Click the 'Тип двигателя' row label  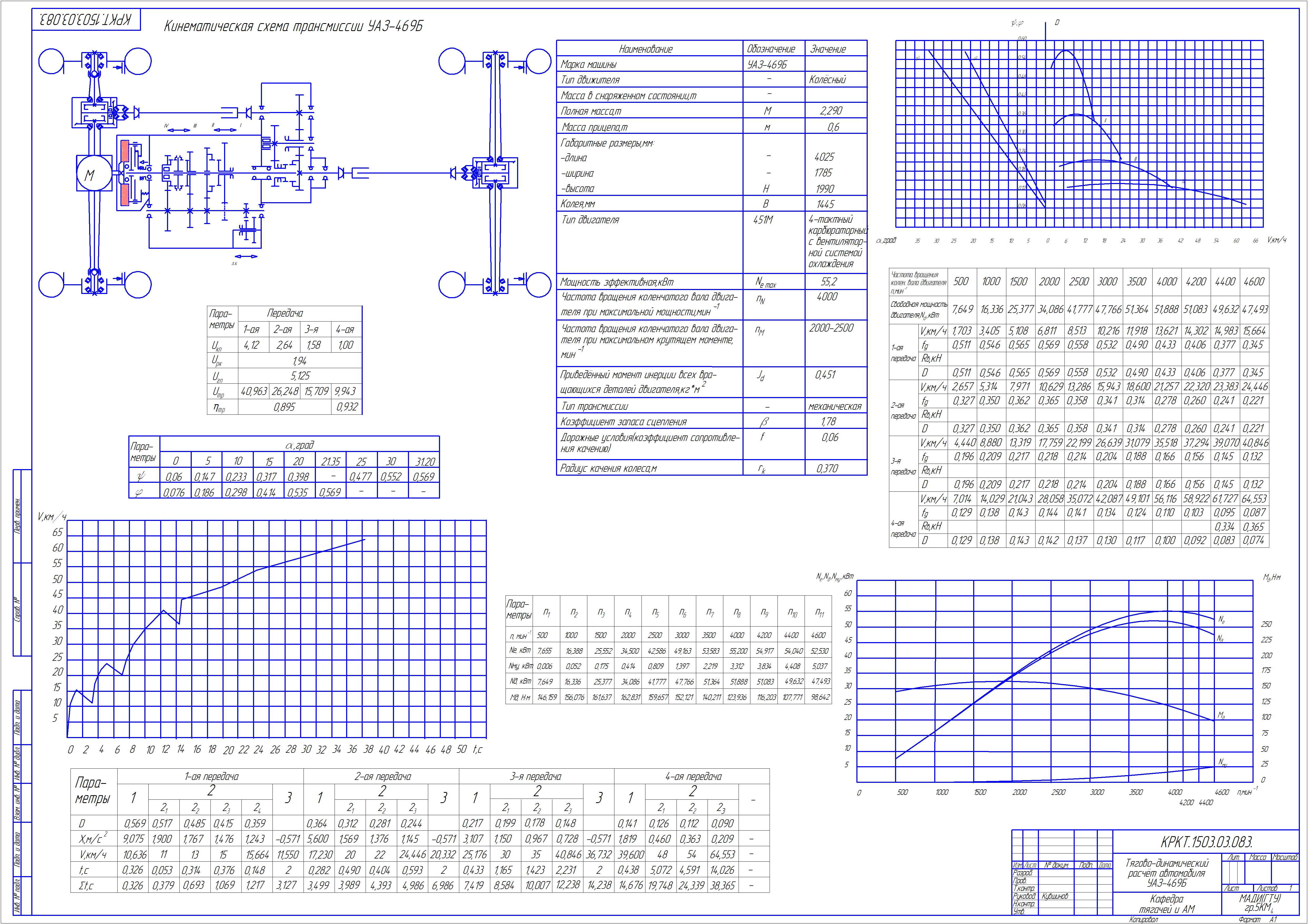click(x=590, y=220)
